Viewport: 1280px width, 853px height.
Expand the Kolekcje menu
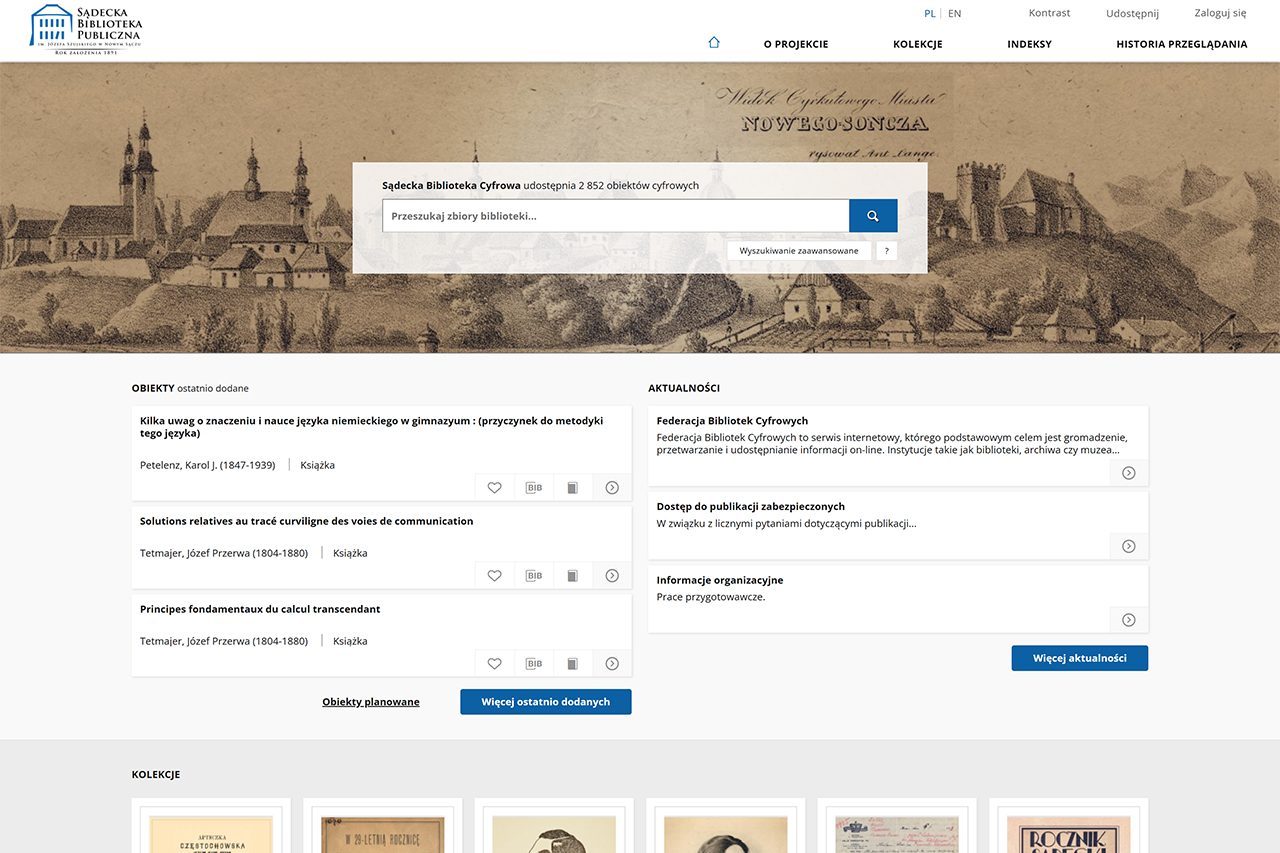click(x=917, y=44)
